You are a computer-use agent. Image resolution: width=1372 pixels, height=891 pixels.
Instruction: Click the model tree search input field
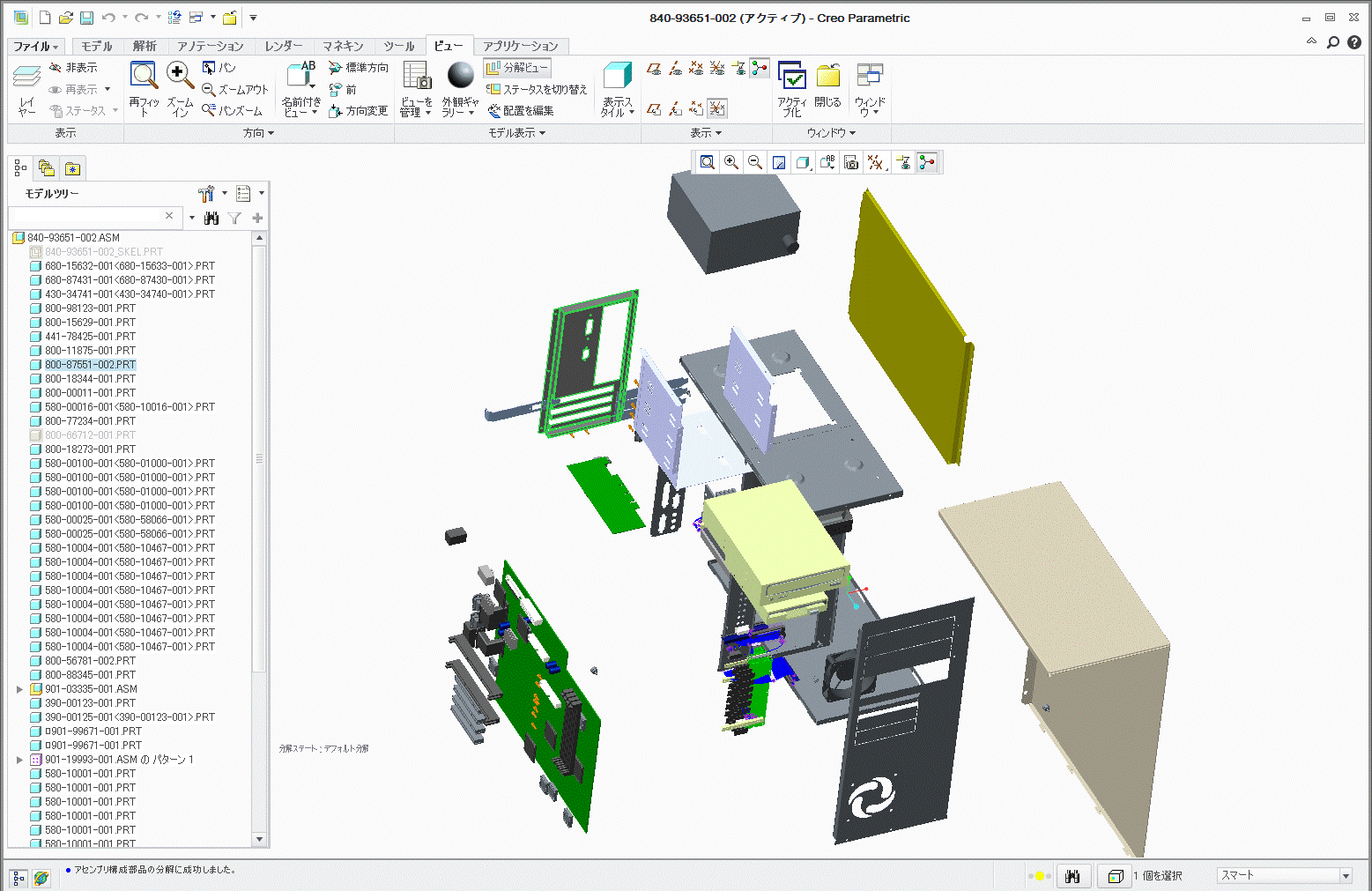tap(86, 217)
